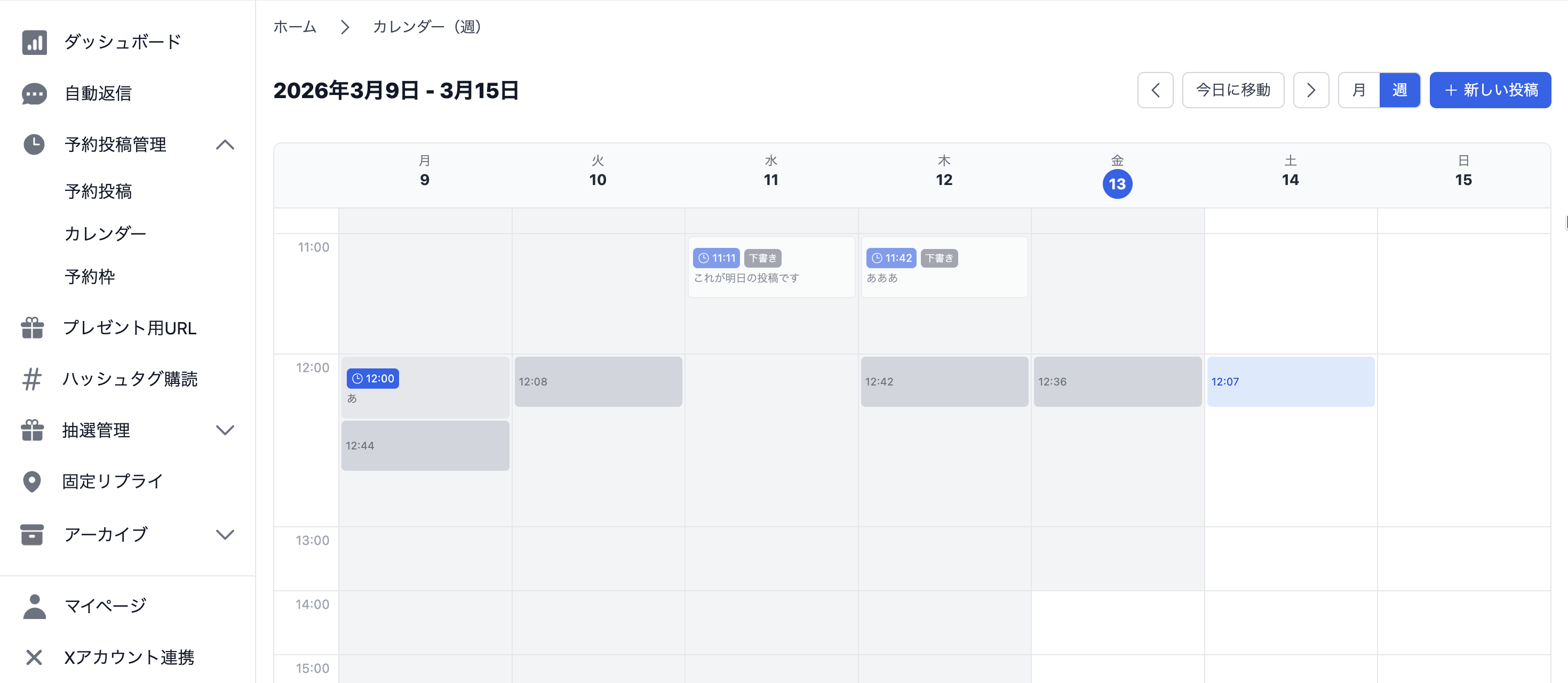The width and height of the screenshot is (1568, 683).
Task: Expand the 抽選管理 menu chevron
Action: (225, 430)
